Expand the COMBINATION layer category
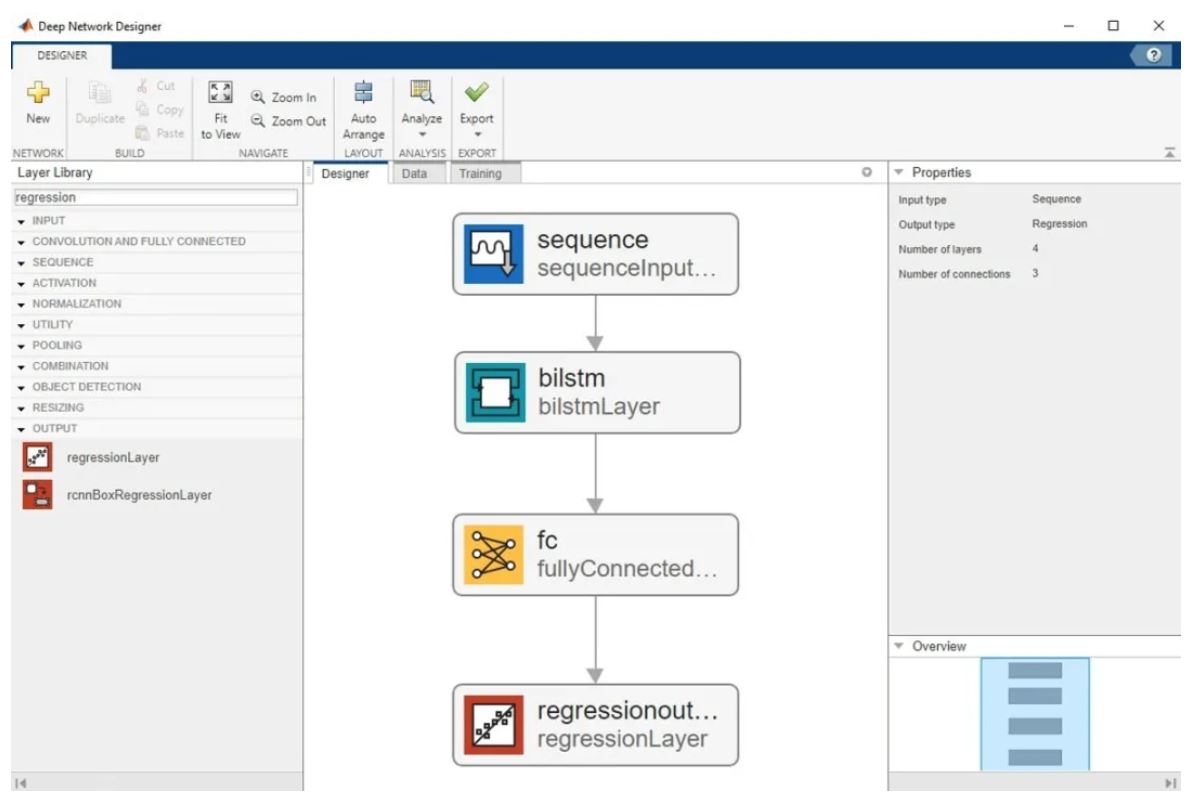Image resolution: width=1196 pixels, height=803 pixels. (x=21, y=367)
